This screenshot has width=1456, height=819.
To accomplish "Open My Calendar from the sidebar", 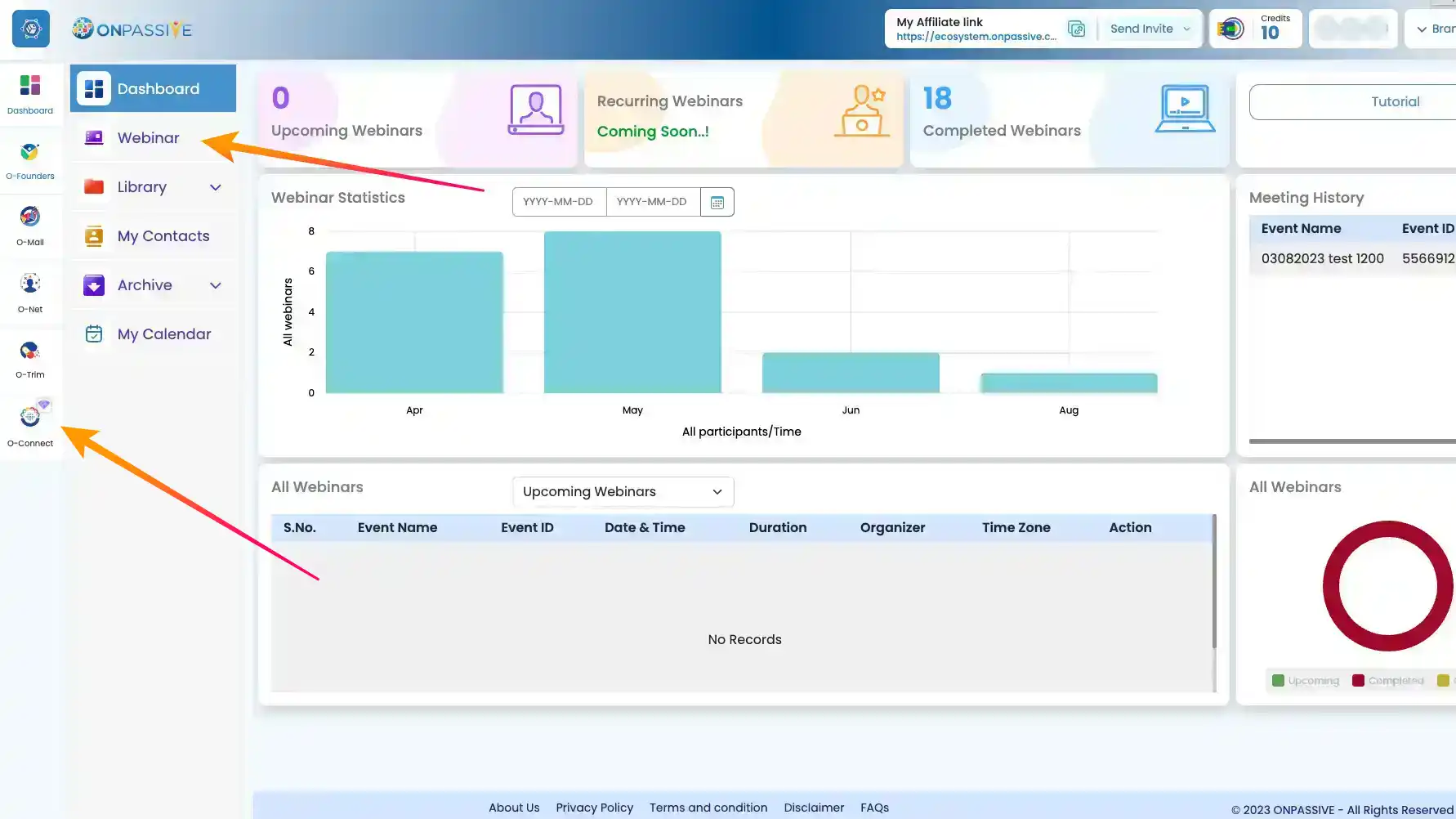I will [x=163, y=334].
